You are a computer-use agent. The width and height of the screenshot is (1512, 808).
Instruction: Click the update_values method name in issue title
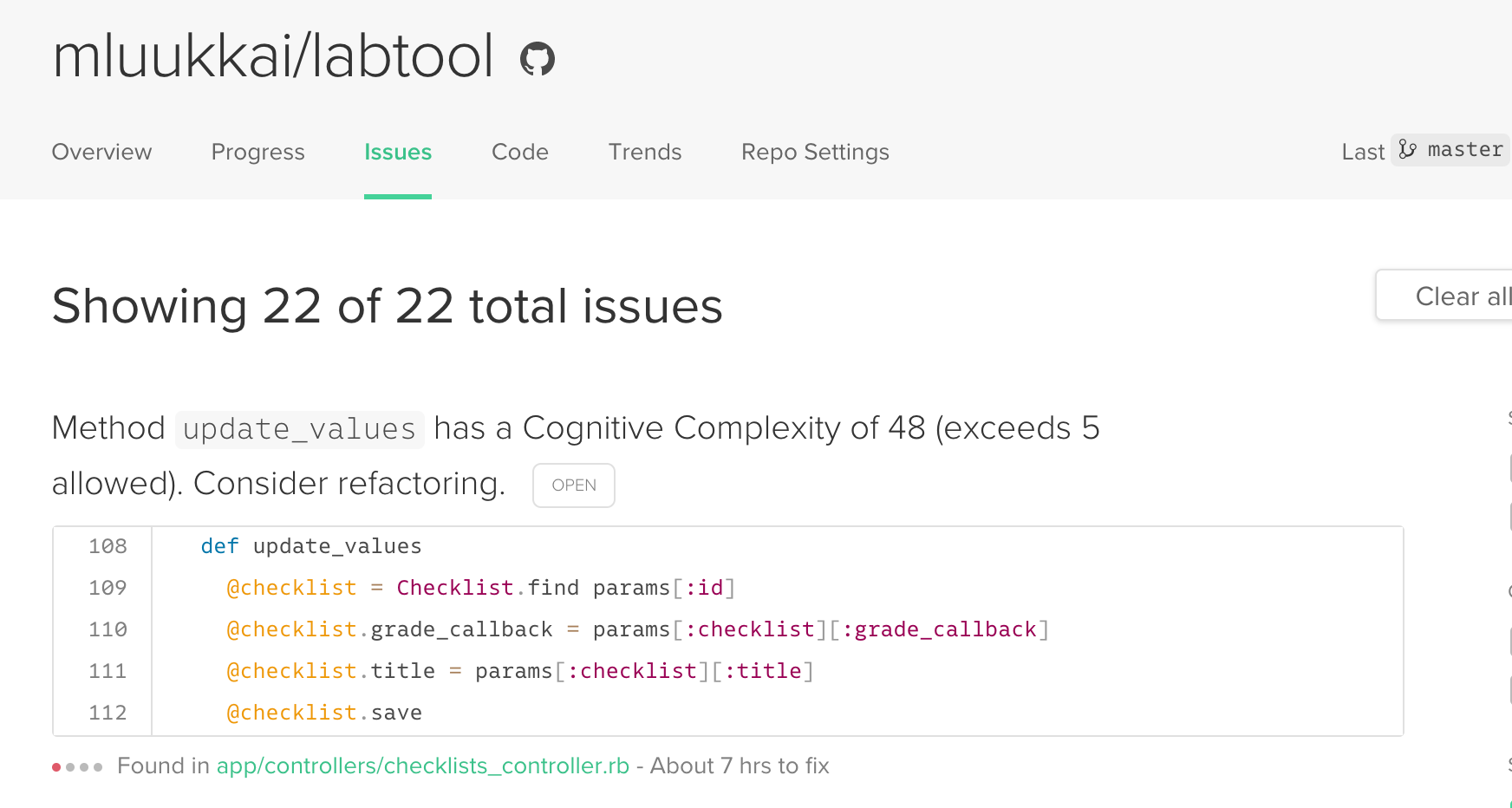click(299, 429)
